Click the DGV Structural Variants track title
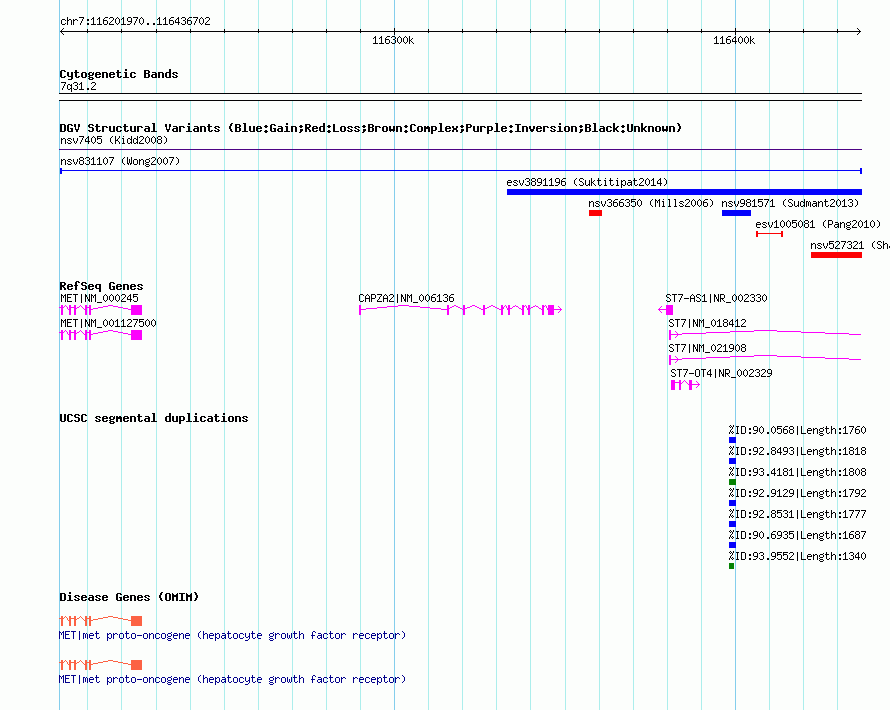 point(371,128)
